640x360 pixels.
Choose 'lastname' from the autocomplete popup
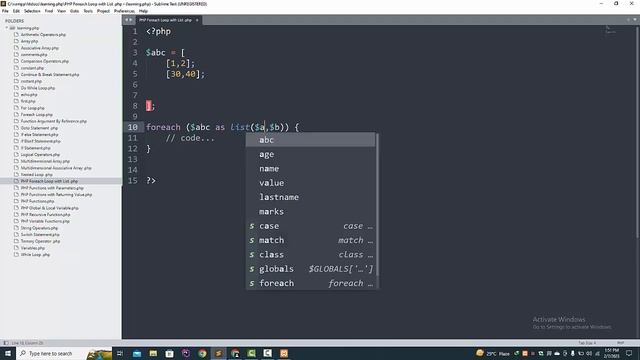(311, 197)
